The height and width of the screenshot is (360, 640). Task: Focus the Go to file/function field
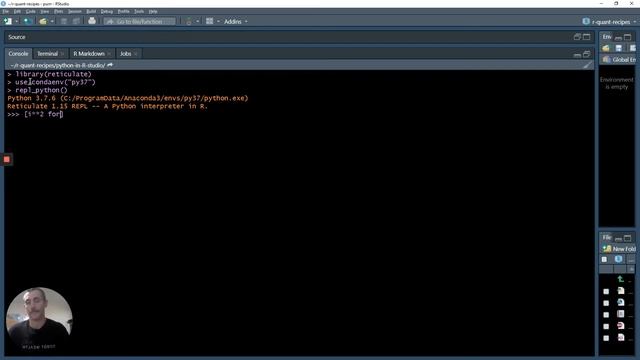click(140, 21)
